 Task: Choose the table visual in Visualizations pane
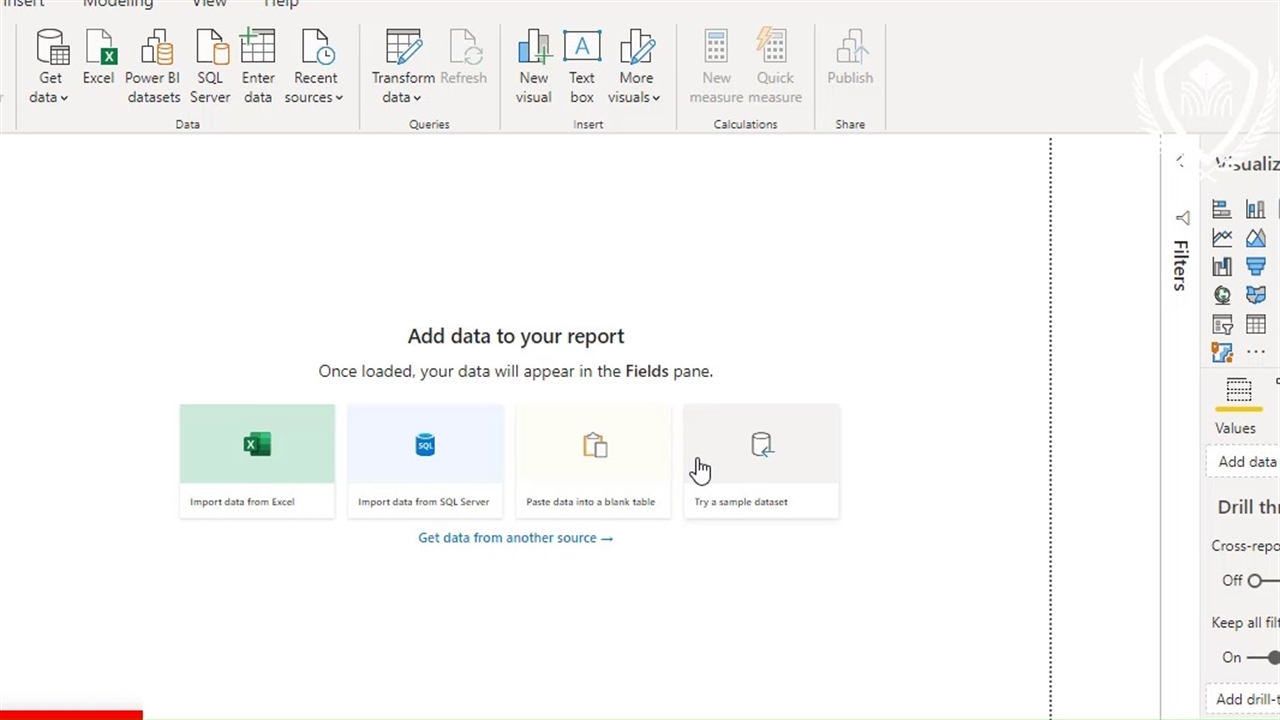1255,324
